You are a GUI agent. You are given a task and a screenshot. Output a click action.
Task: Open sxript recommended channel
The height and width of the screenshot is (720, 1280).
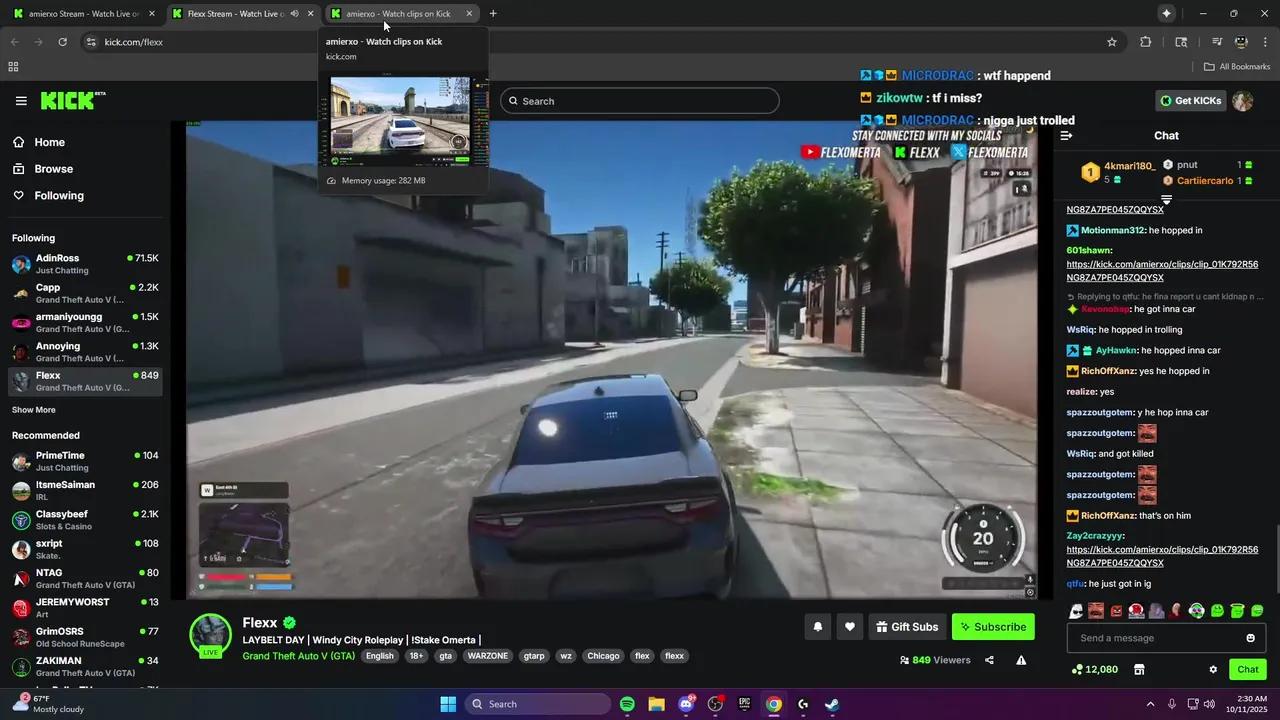tap(85, 549)
